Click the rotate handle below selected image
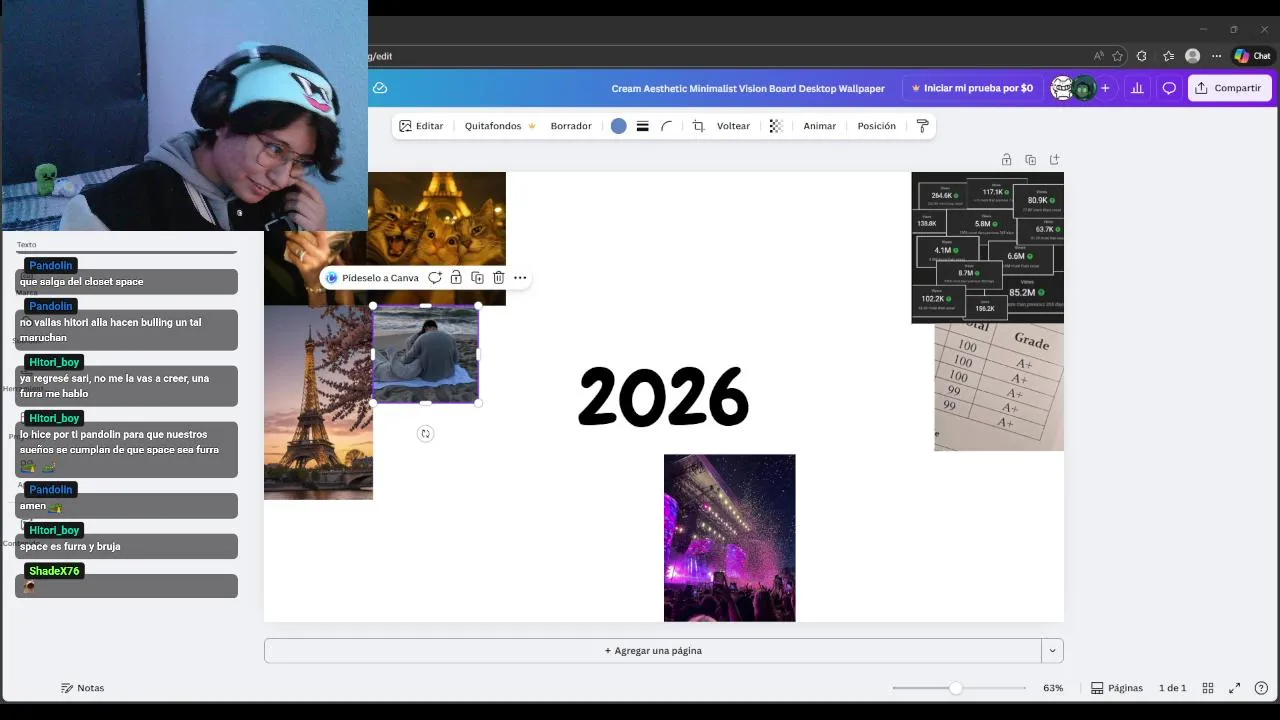Screen dimensions: 1280x720 point(425,433)
